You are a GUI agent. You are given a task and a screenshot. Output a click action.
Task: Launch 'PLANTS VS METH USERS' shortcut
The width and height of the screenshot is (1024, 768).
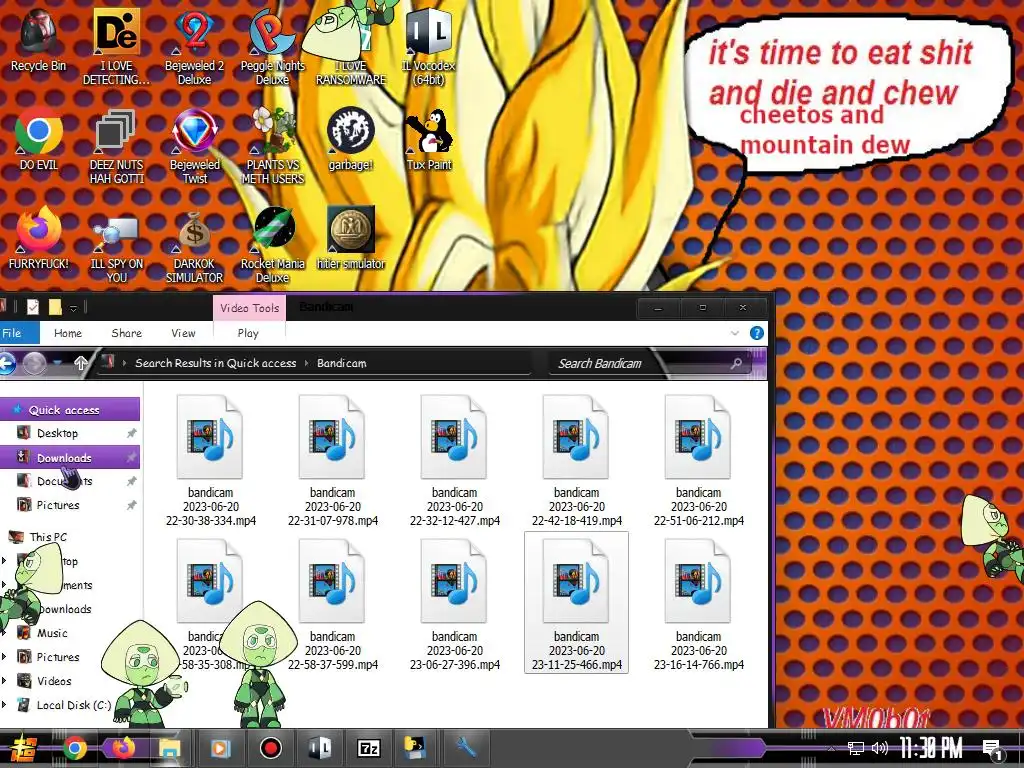(272, 145)
